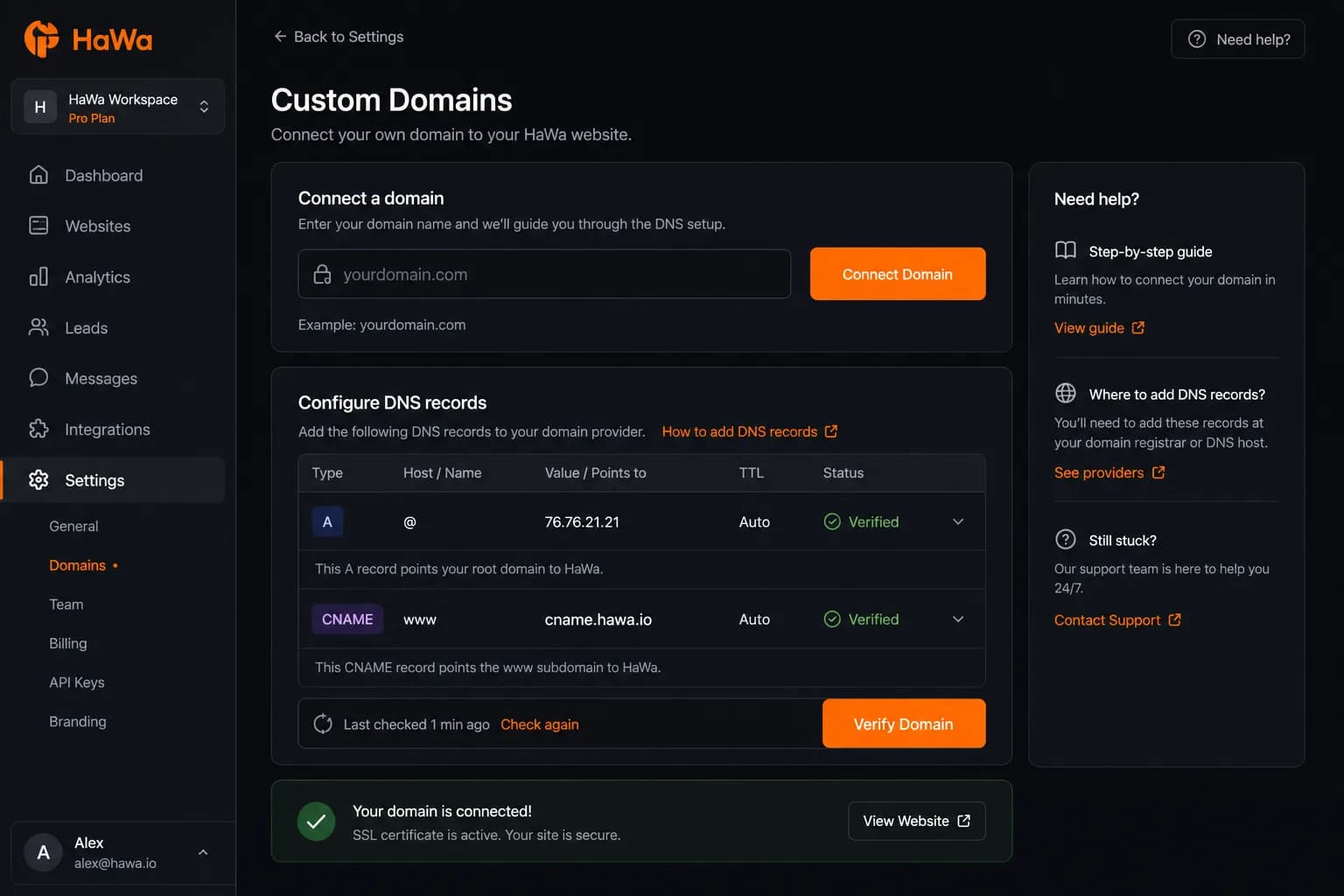The image size is (1344, 896).
Task: Click the Alex user avatar
Action: pyautogui.click(x=43, y=852)
